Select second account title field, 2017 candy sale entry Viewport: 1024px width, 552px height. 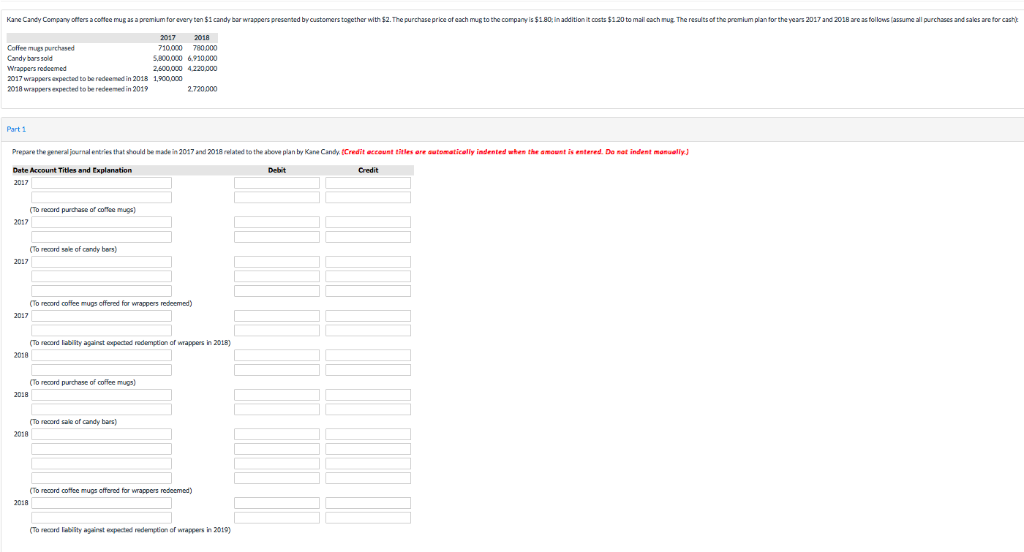pyautogui.click(x=102, y=237)
